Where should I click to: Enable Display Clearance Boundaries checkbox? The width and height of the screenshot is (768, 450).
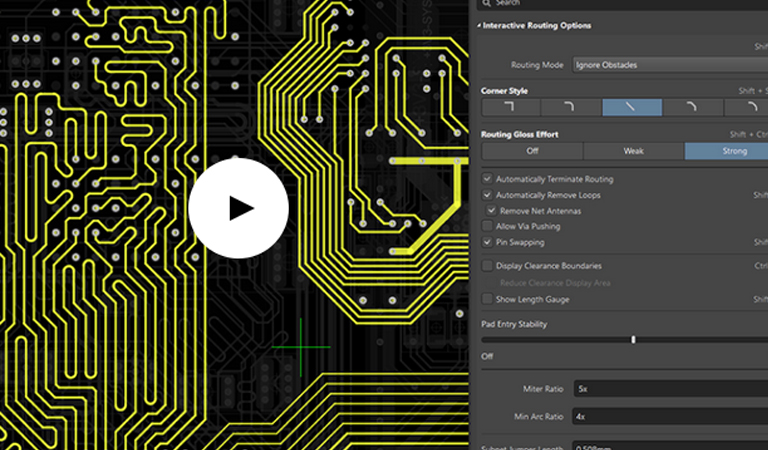487,265
